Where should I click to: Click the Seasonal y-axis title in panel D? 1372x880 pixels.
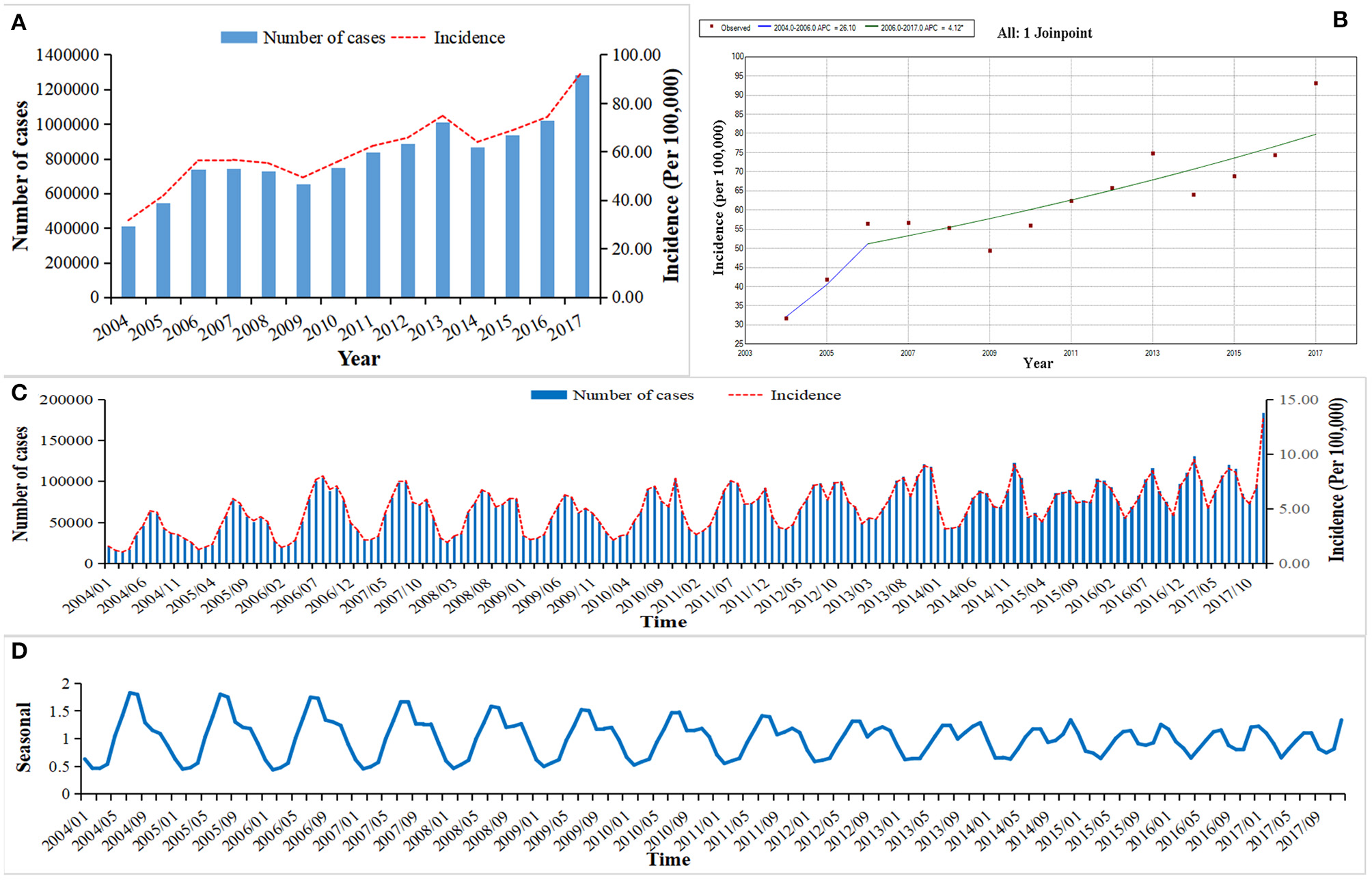tap(23, 737)
